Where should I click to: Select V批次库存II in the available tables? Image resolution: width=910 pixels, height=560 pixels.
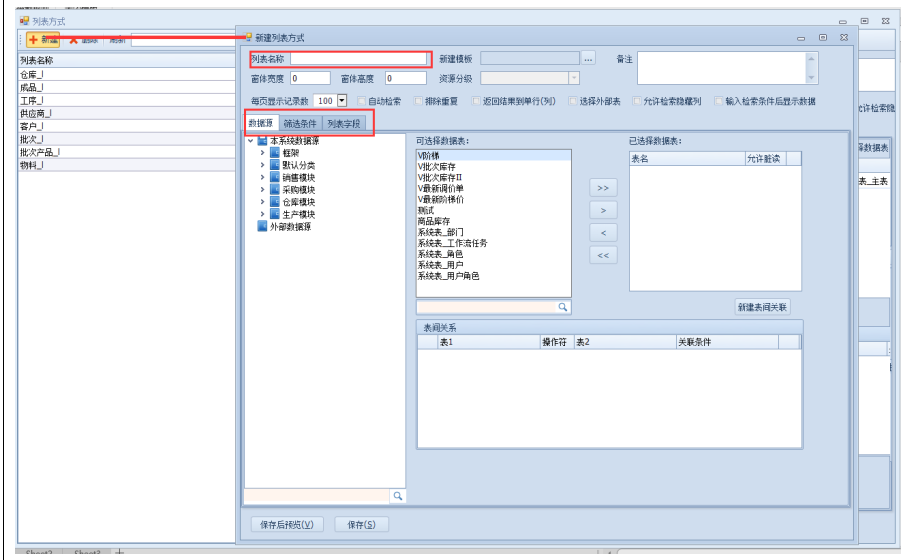coord(493,178)
